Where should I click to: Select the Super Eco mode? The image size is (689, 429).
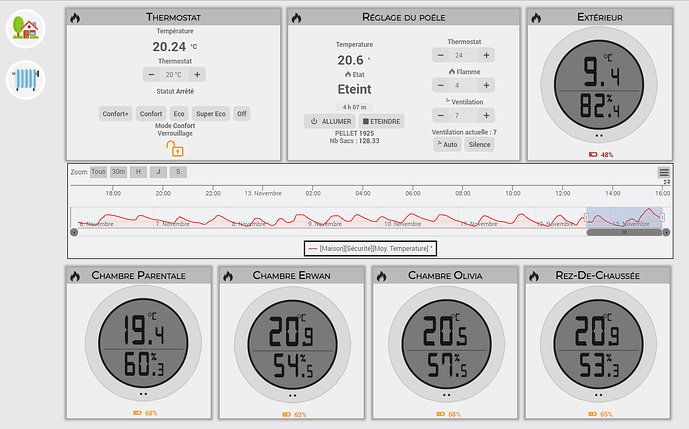[x=211, y=114]
